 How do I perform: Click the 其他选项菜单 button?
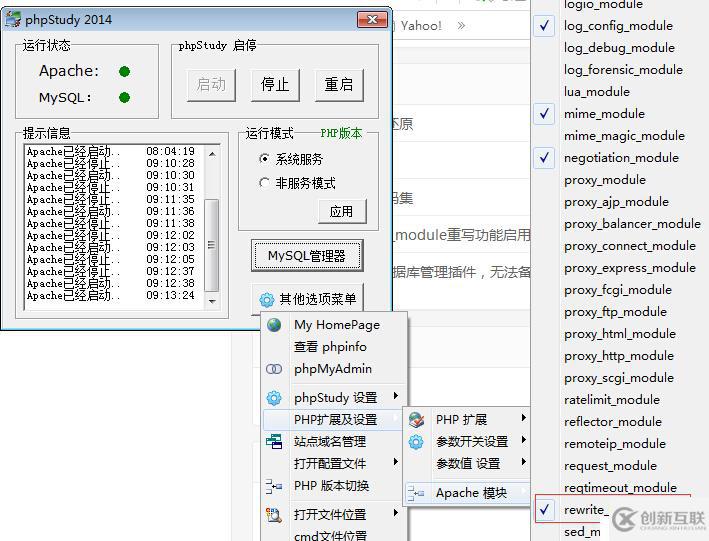(x=308, y=299)
